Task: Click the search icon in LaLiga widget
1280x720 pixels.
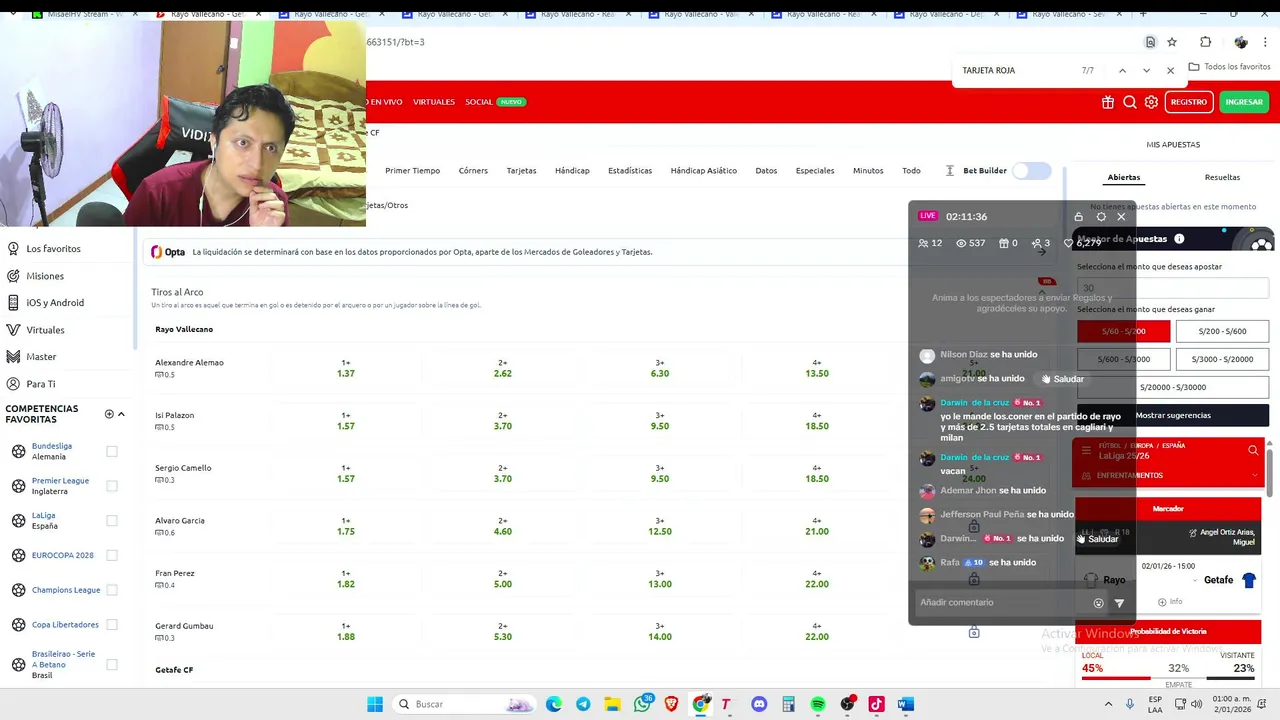Action: point(1253,451)
